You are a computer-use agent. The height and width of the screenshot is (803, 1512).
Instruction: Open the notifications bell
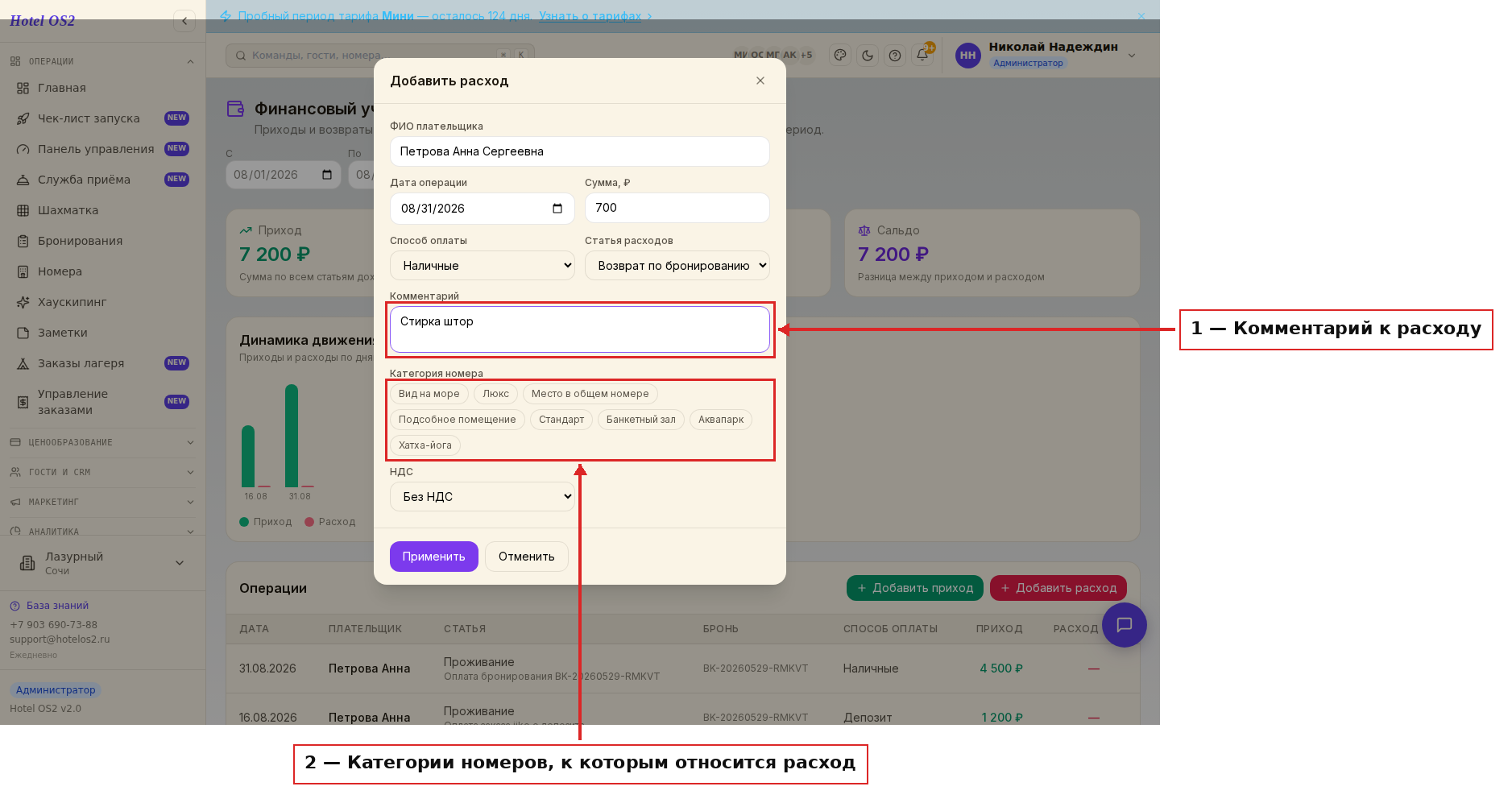click(x=922, y=56)
